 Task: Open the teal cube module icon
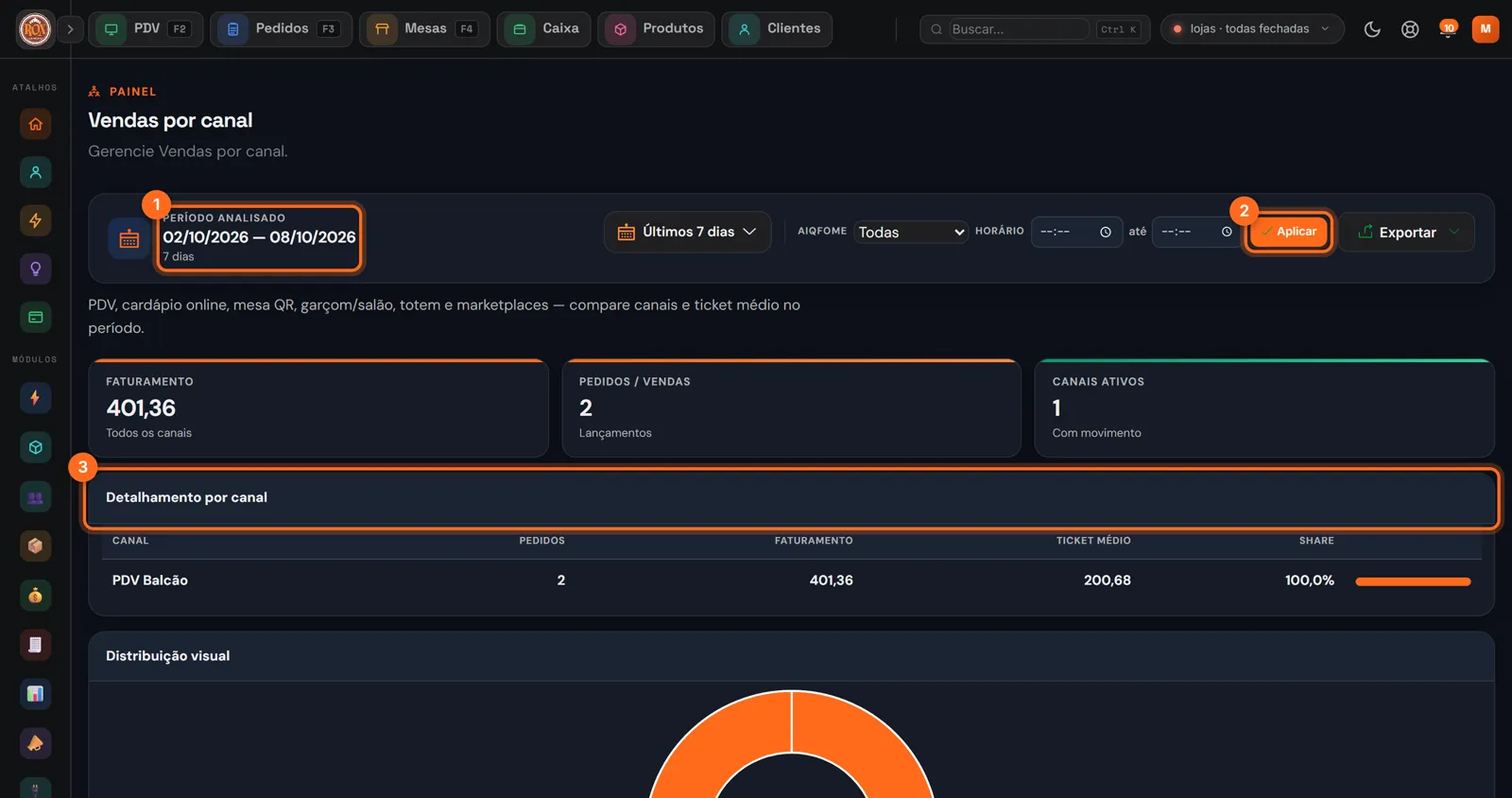pos(35,447)
